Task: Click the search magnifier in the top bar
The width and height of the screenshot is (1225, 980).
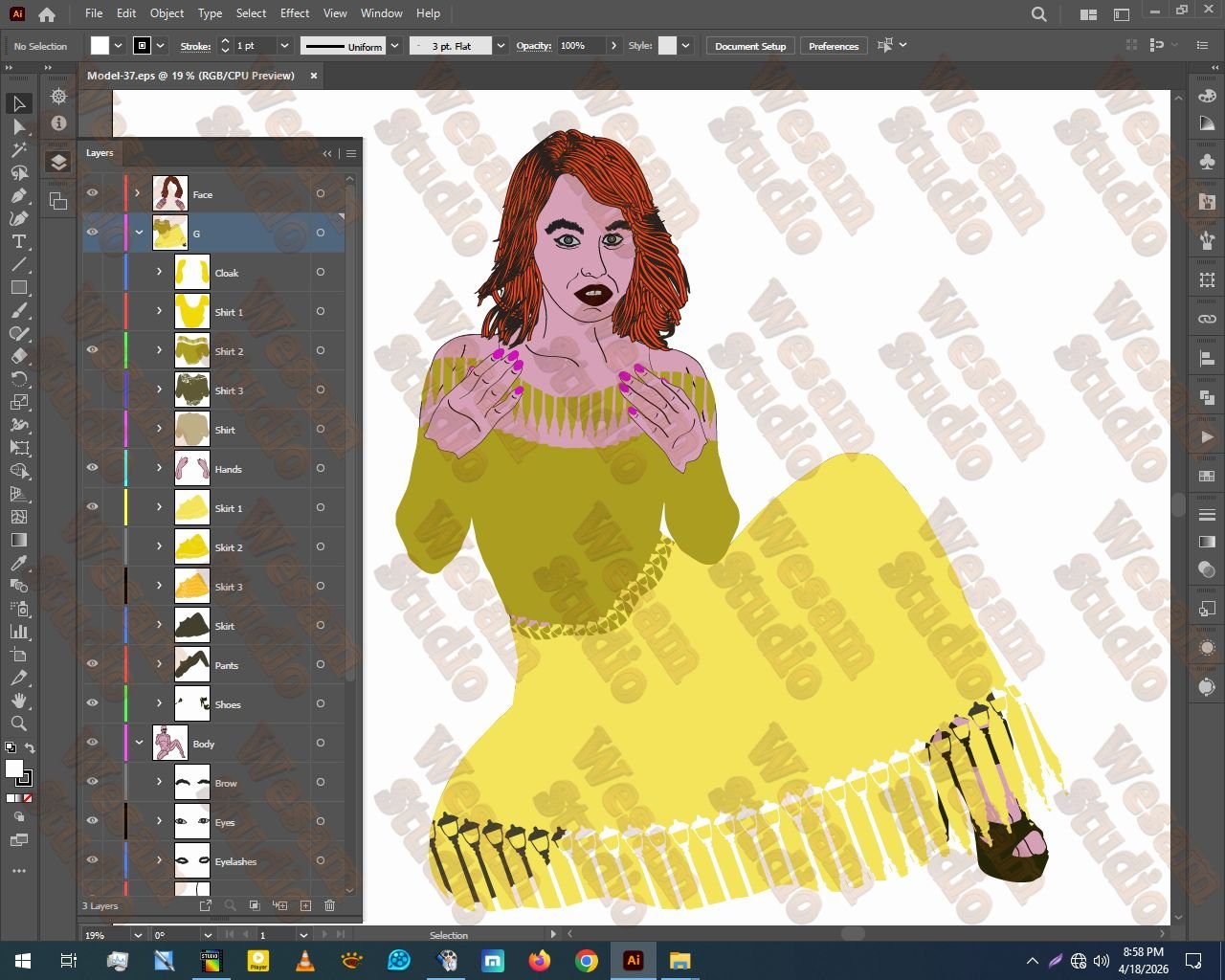Action: click(1039, 14)
